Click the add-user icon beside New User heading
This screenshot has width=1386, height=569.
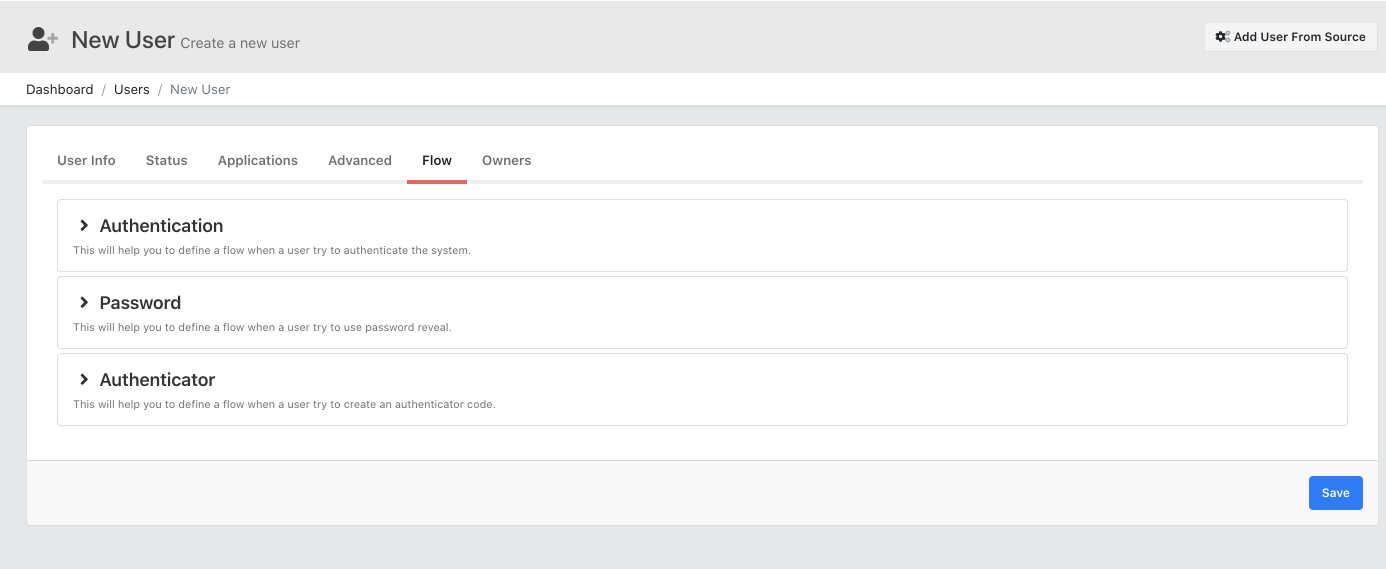(43, 39)
